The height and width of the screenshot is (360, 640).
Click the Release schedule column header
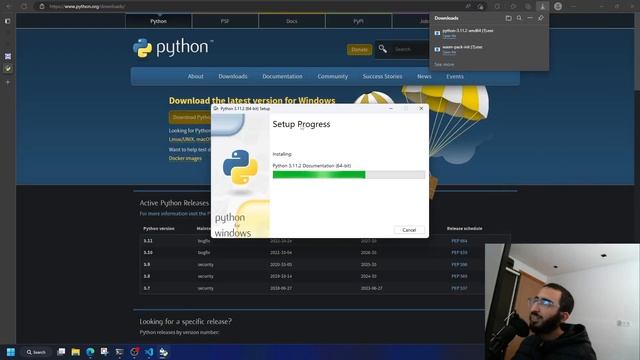(x=464, y=229)
